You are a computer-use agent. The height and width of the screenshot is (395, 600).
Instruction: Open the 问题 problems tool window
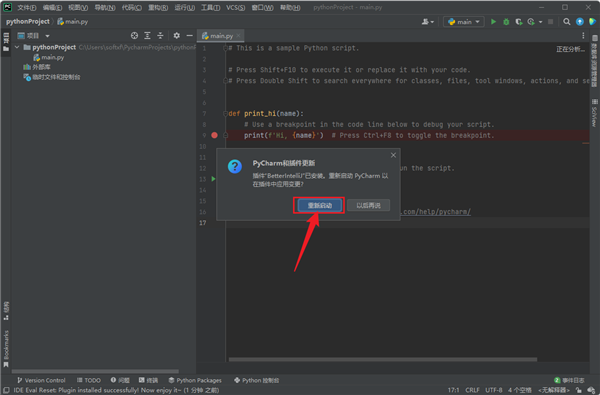coord(120,380)
